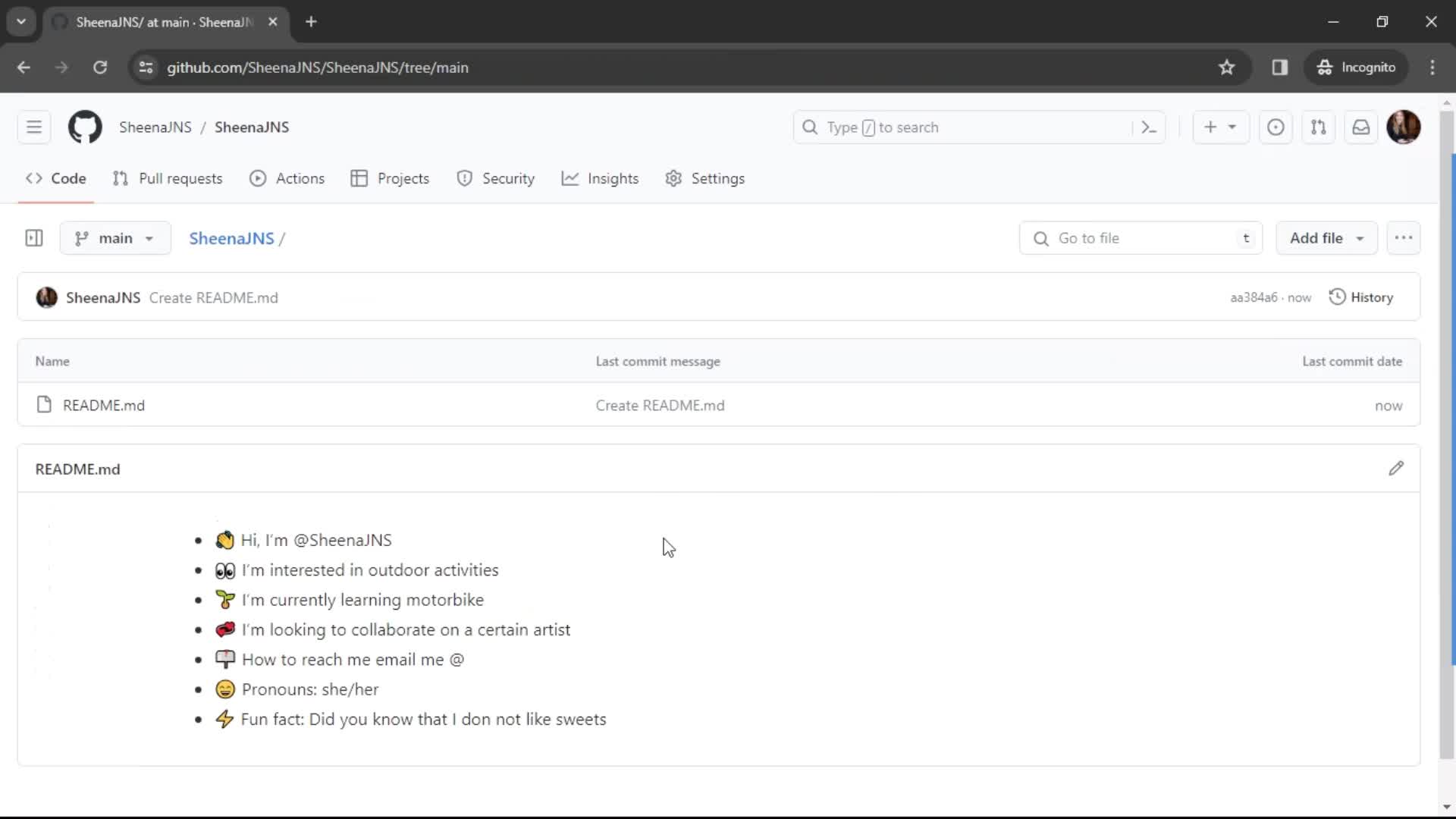Image resolution: width=1456 pixels, height=819 pixels.
Task: Click the Settings gear icon
Action: [x=675, y=178]
